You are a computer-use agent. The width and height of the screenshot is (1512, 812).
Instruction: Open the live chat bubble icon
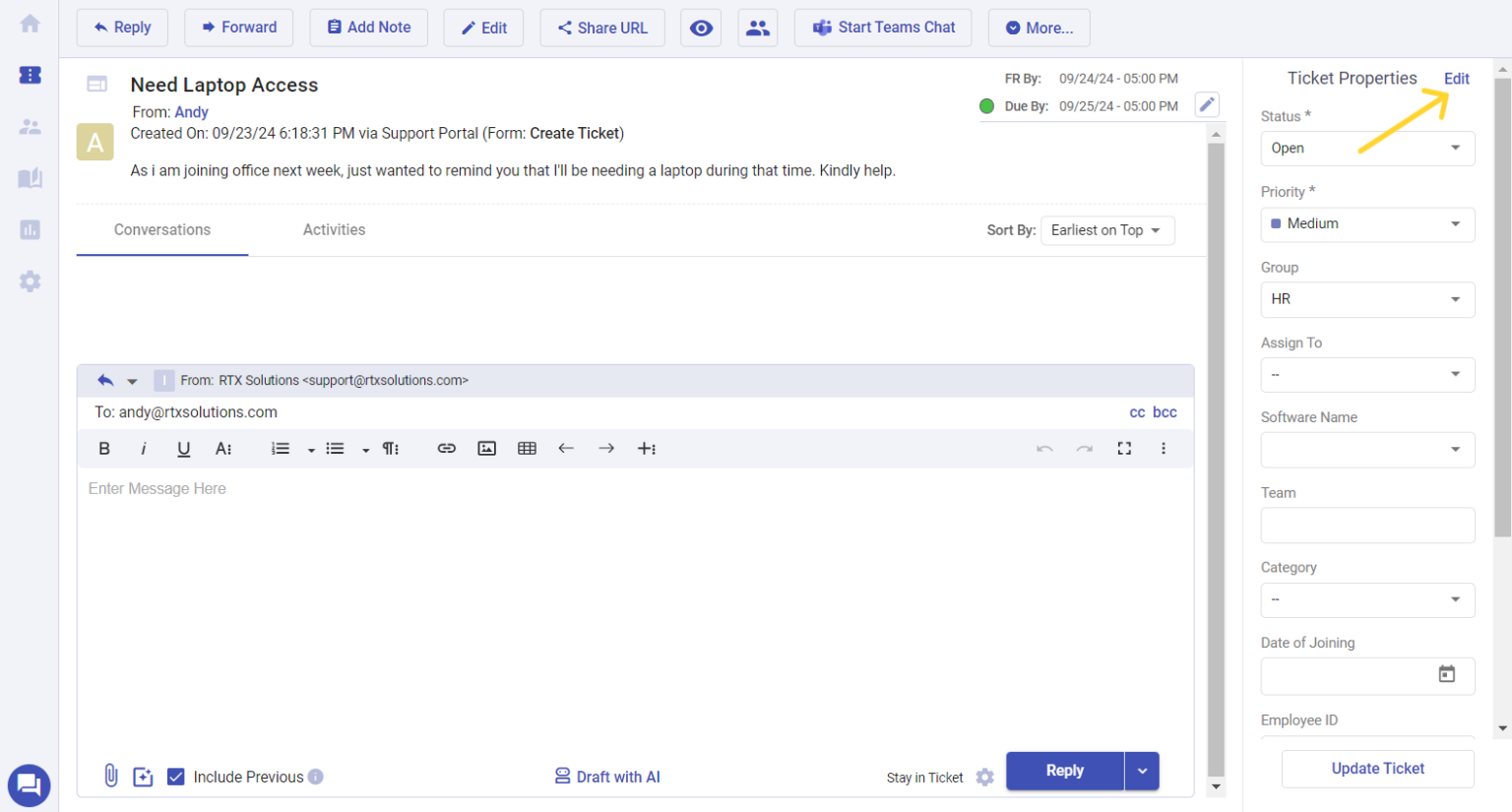29,784
